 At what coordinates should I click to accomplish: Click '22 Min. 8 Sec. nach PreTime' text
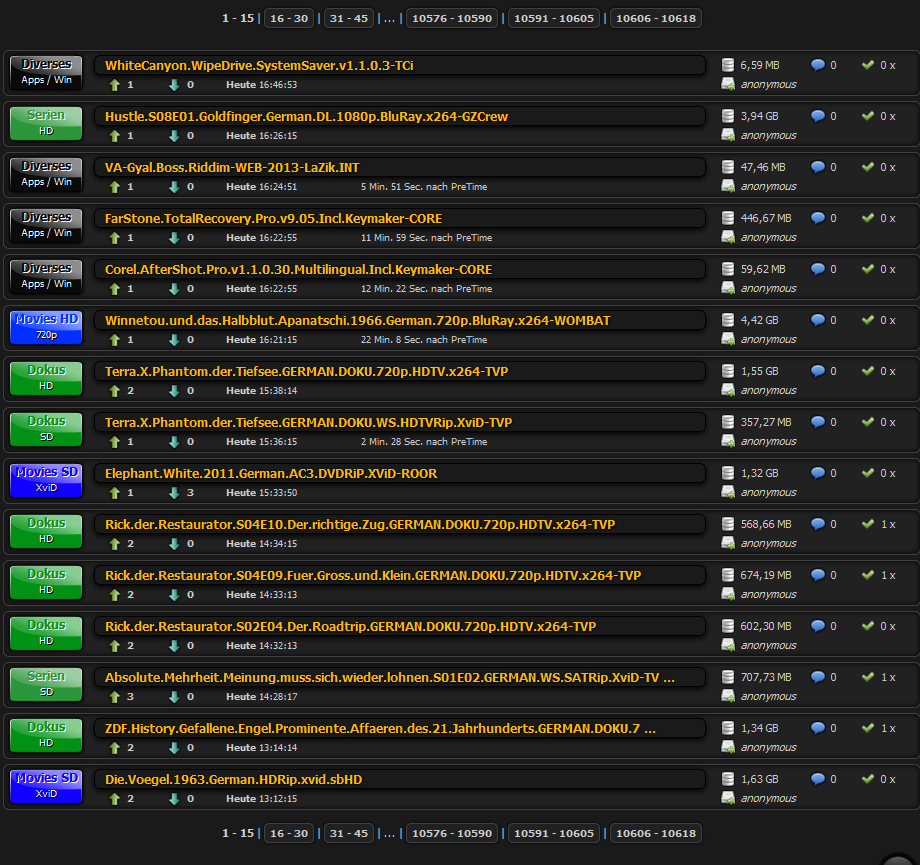[x=424, y=340]
